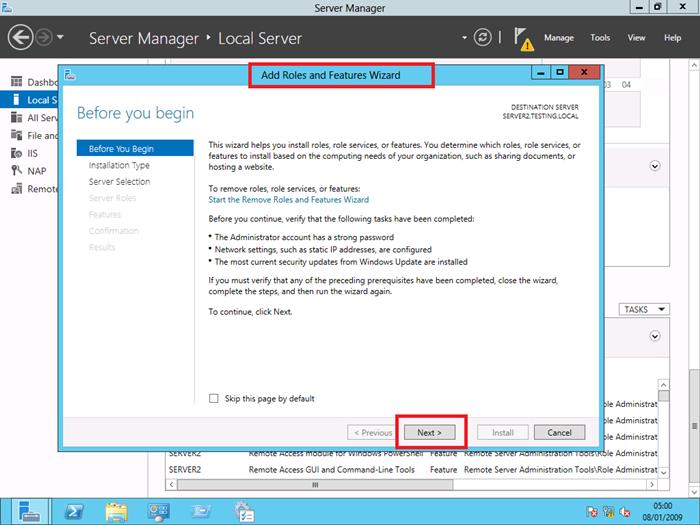Close the Add Roles and Features Wizard
Screen dimensions: 700x525
(584, 72)
